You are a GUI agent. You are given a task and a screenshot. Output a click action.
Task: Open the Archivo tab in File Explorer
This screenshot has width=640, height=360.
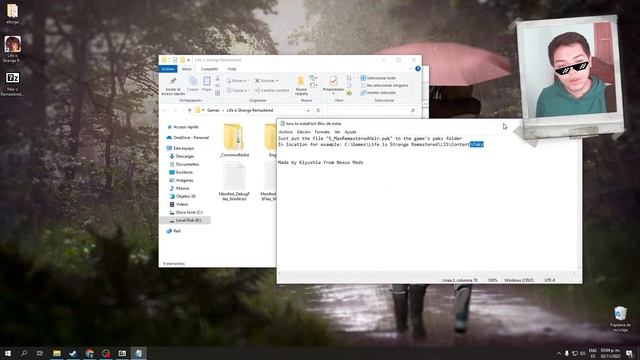pyautogui.click(x=168, y=69)
